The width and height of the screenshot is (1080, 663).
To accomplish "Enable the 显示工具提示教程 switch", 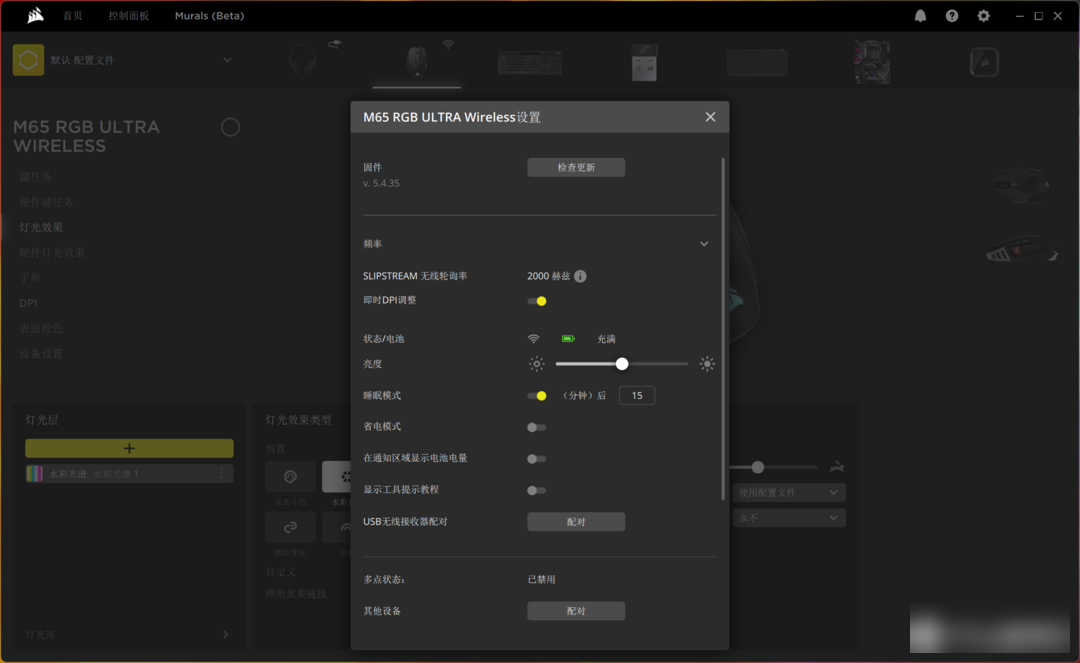I will (537, 490).
